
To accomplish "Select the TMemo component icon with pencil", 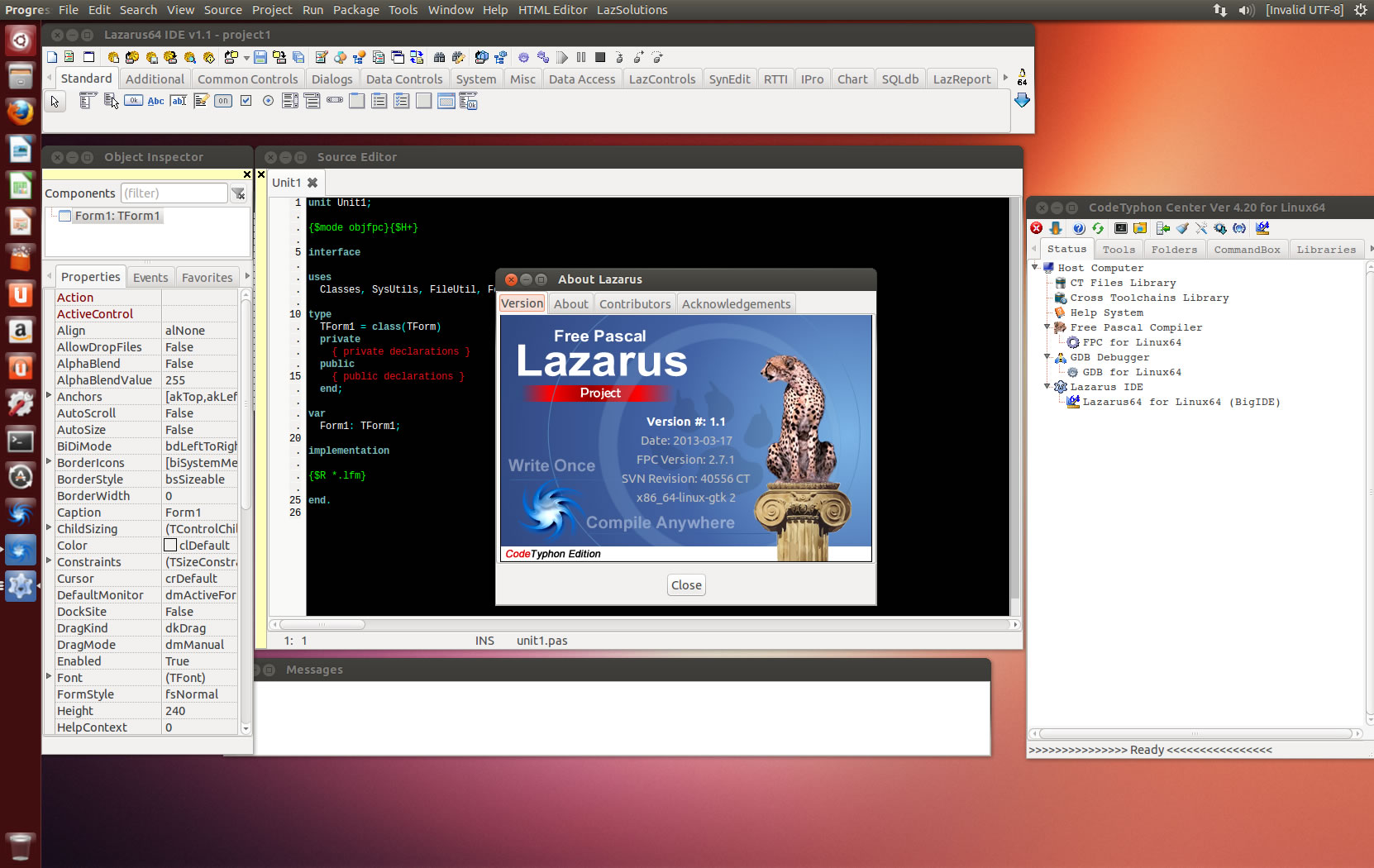I will pos(201,101).
